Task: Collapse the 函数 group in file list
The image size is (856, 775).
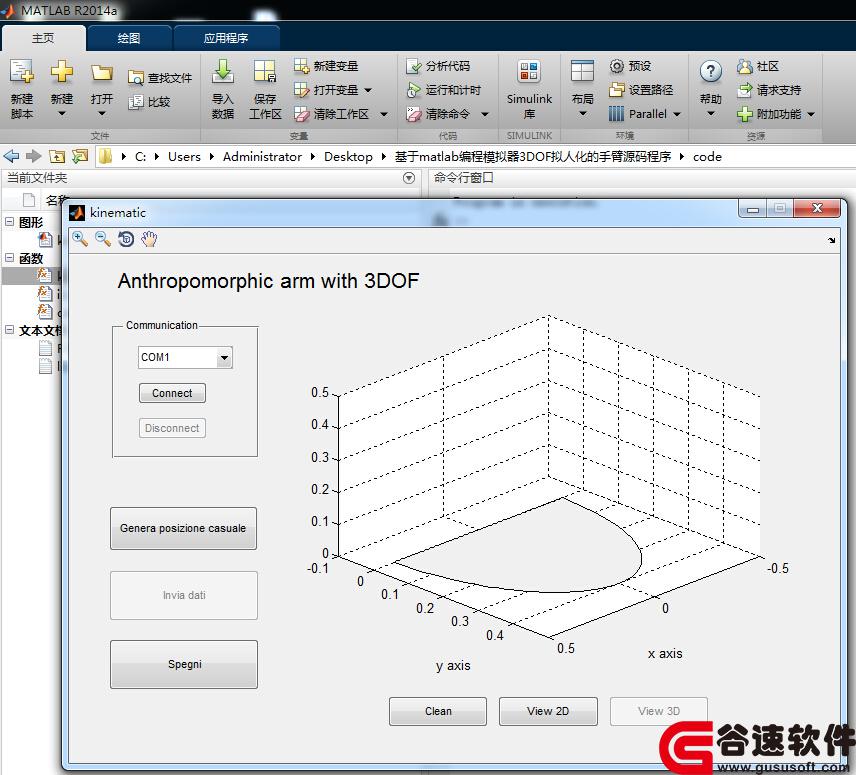Action: pyautogui.click(x=10, y=258)
